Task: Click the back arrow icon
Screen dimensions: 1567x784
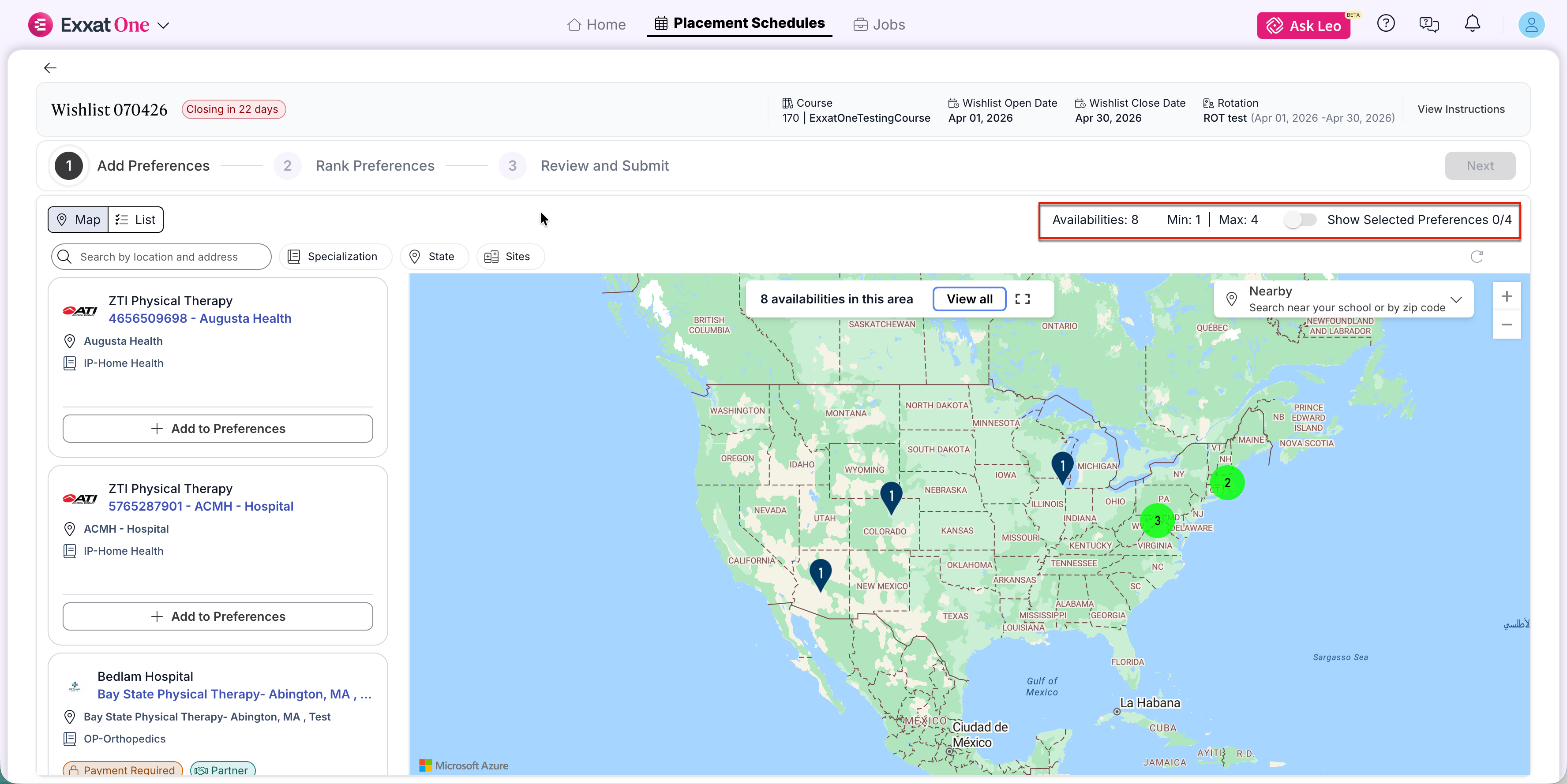Action: point(50,68)
